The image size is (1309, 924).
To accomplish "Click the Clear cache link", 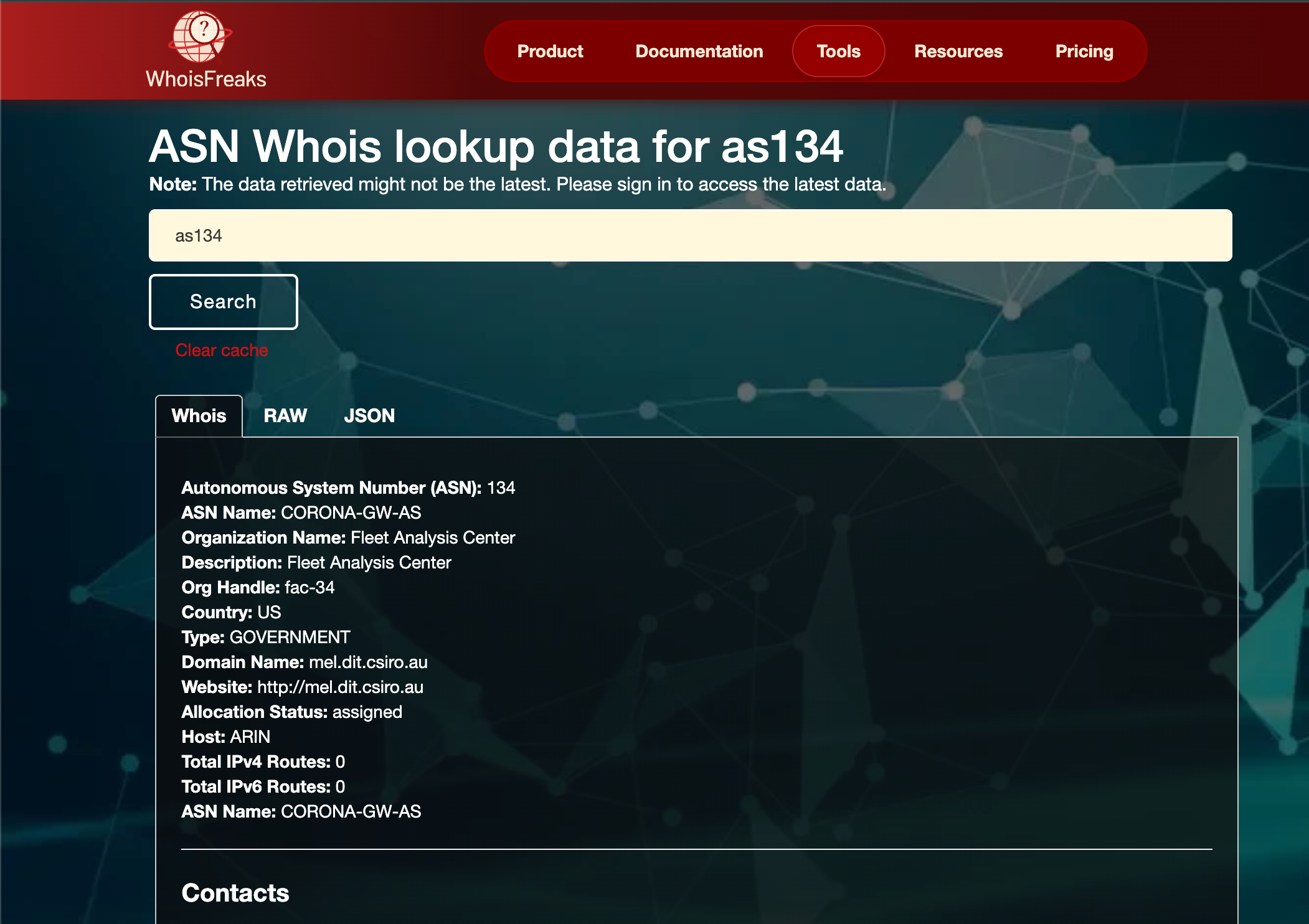I will coord(222,350).
